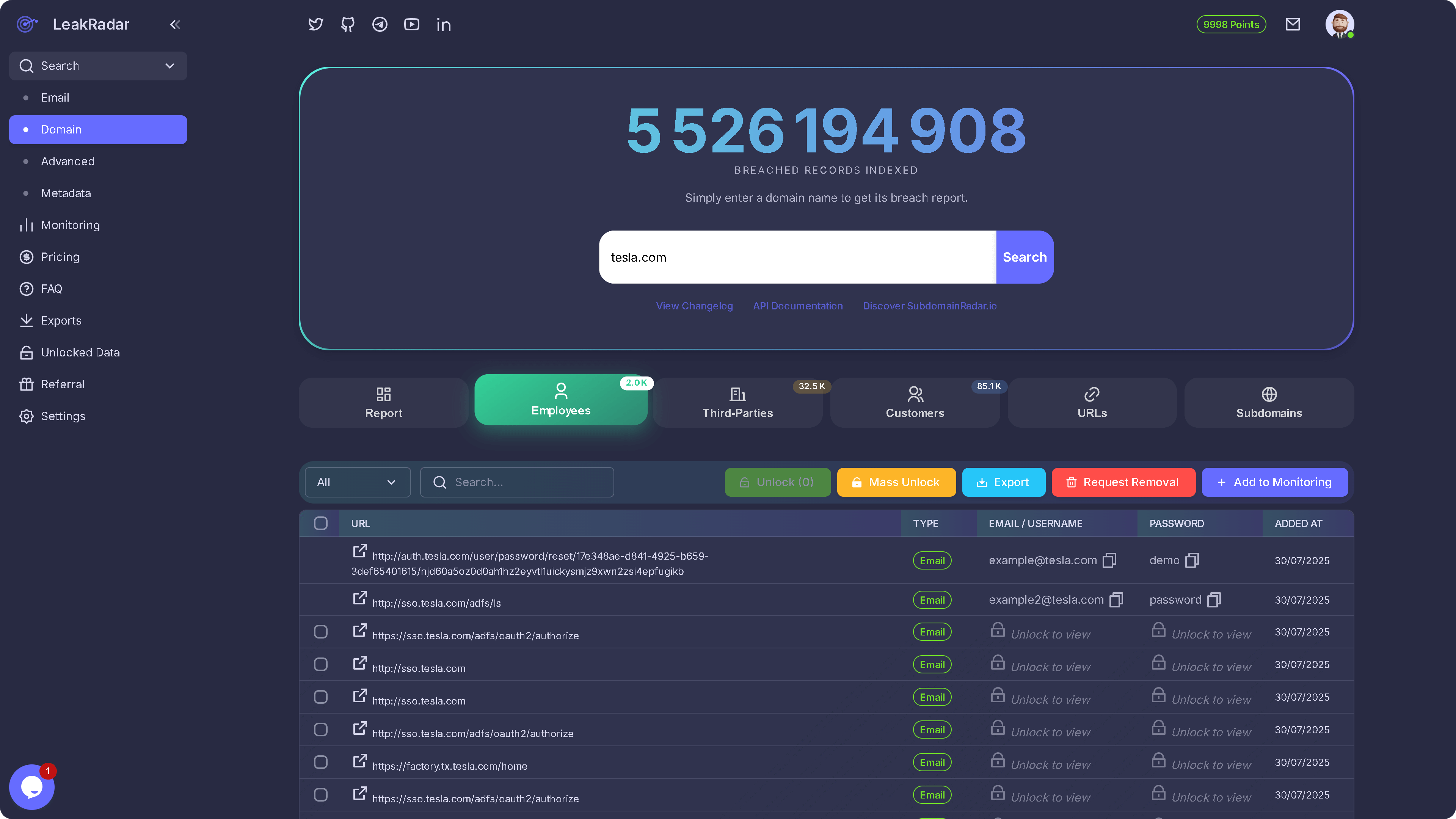Check the factory.tx.tesla.com/home row checkbox
This screenshot has height=819, width=1456.
(x=320, y=763)
